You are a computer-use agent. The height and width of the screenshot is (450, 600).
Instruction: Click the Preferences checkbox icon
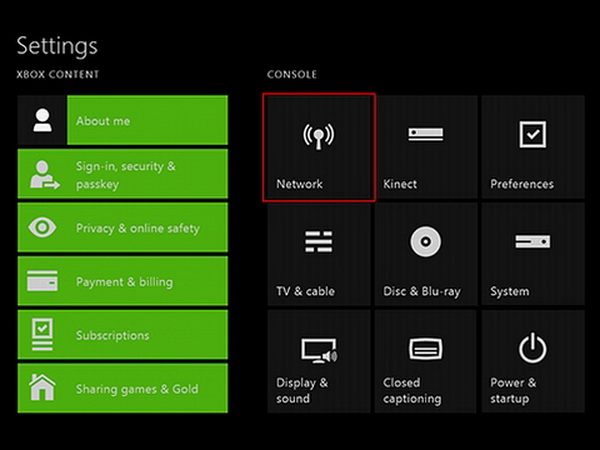533,134
